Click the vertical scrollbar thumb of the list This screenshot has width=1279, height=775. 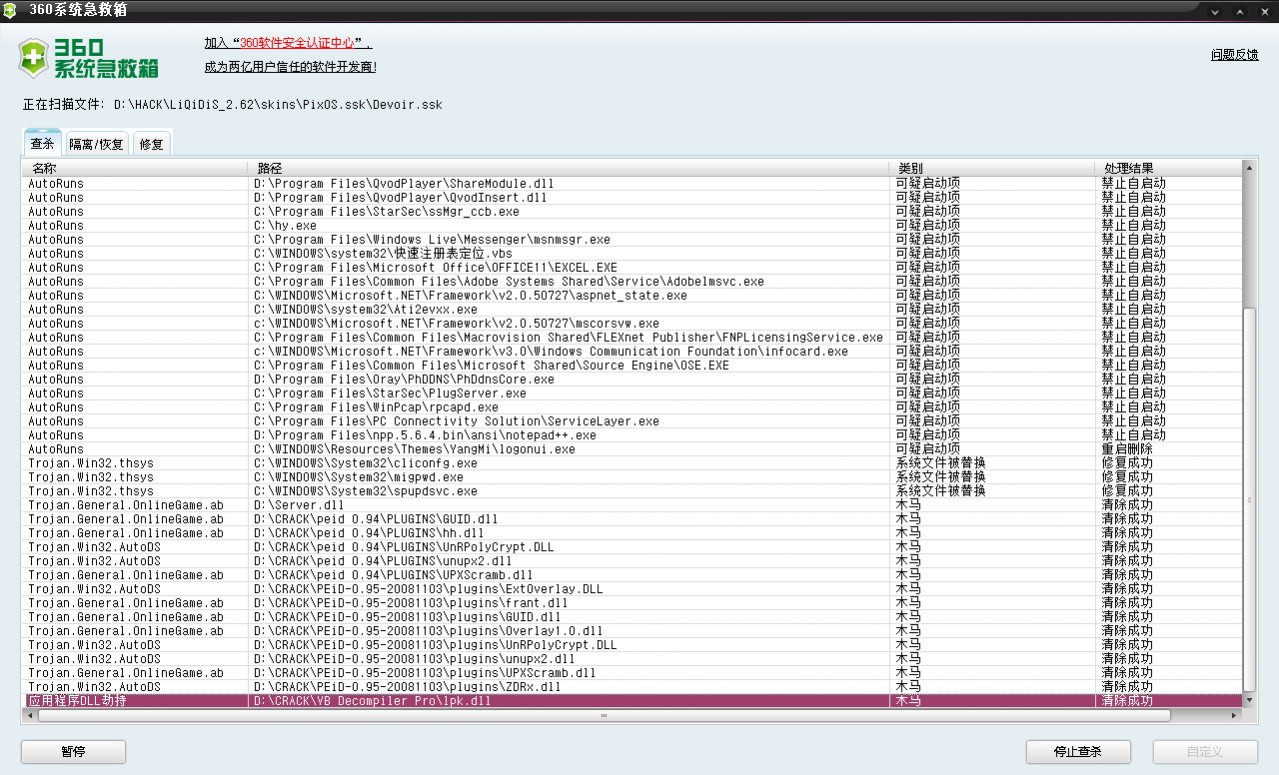(x=1249, y=498)
